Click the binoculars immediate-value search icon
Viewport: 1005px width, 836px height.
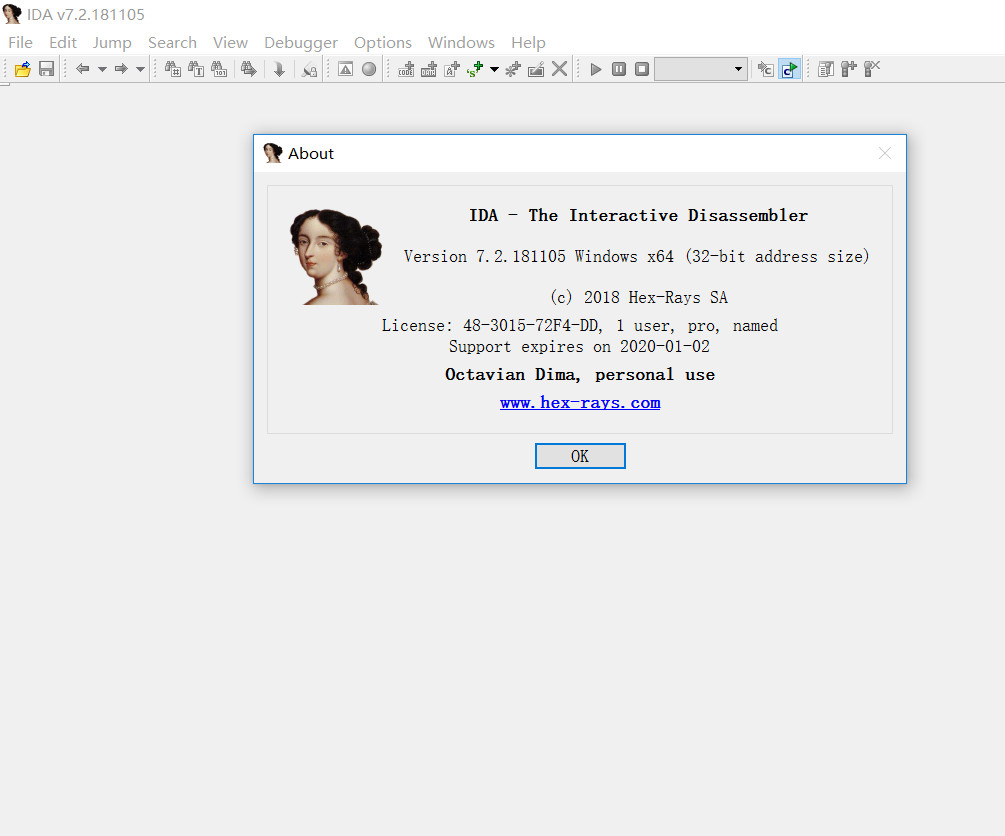click(x=173, y=69)
